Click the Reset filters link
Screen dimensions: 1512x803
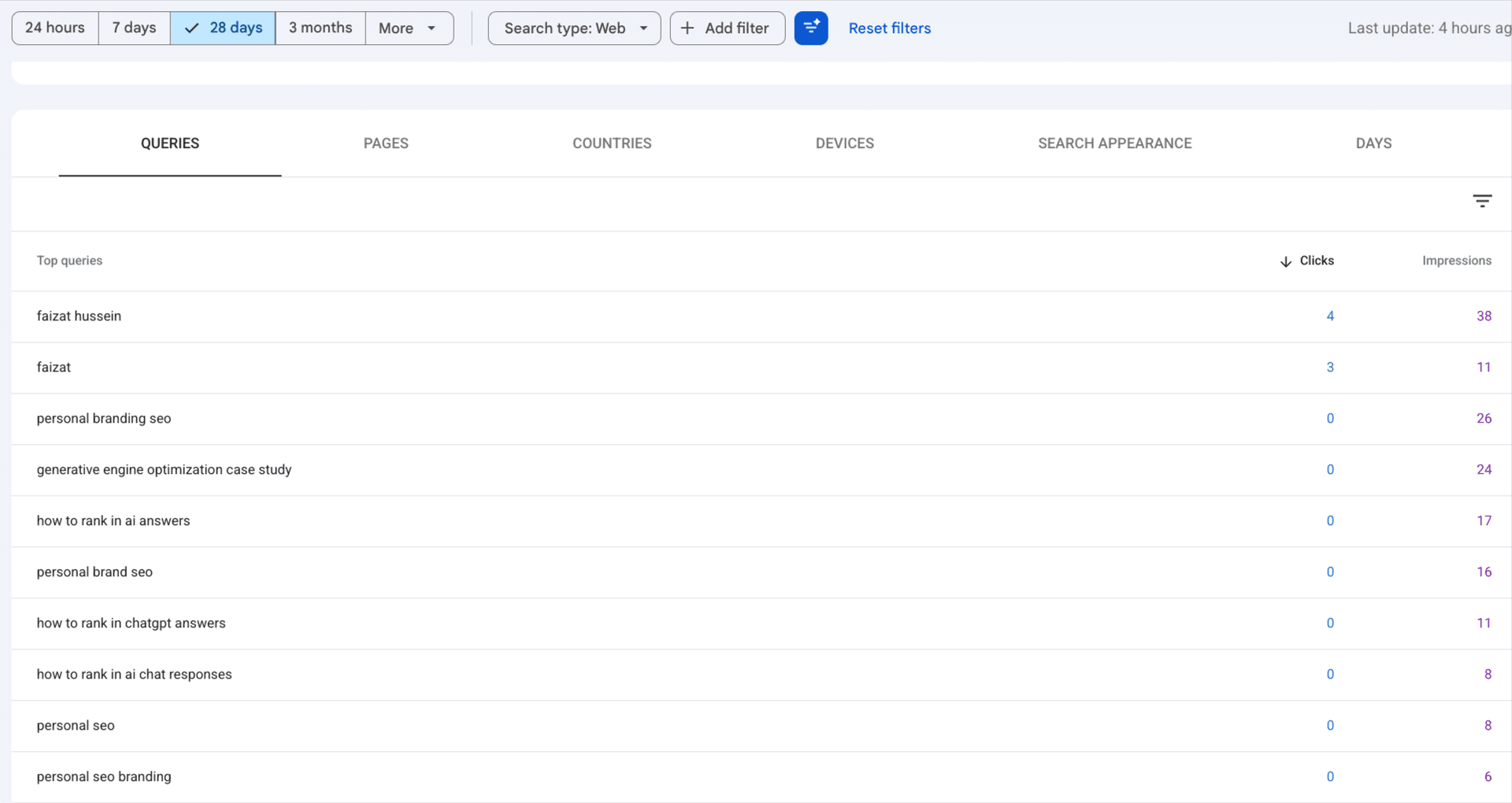890,28
